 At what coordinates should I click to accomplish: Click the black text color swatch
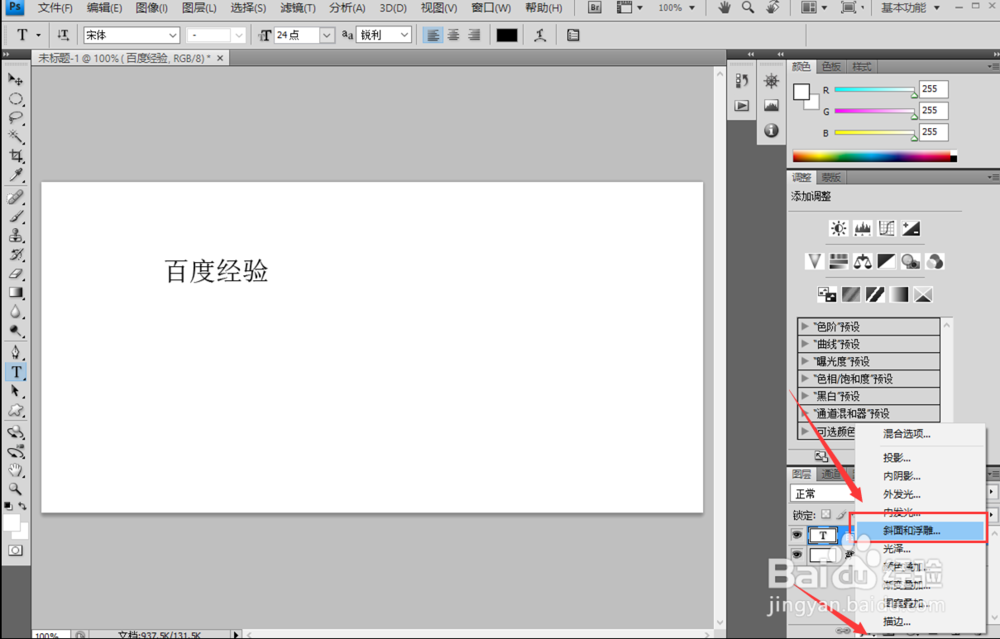(507, 34)
